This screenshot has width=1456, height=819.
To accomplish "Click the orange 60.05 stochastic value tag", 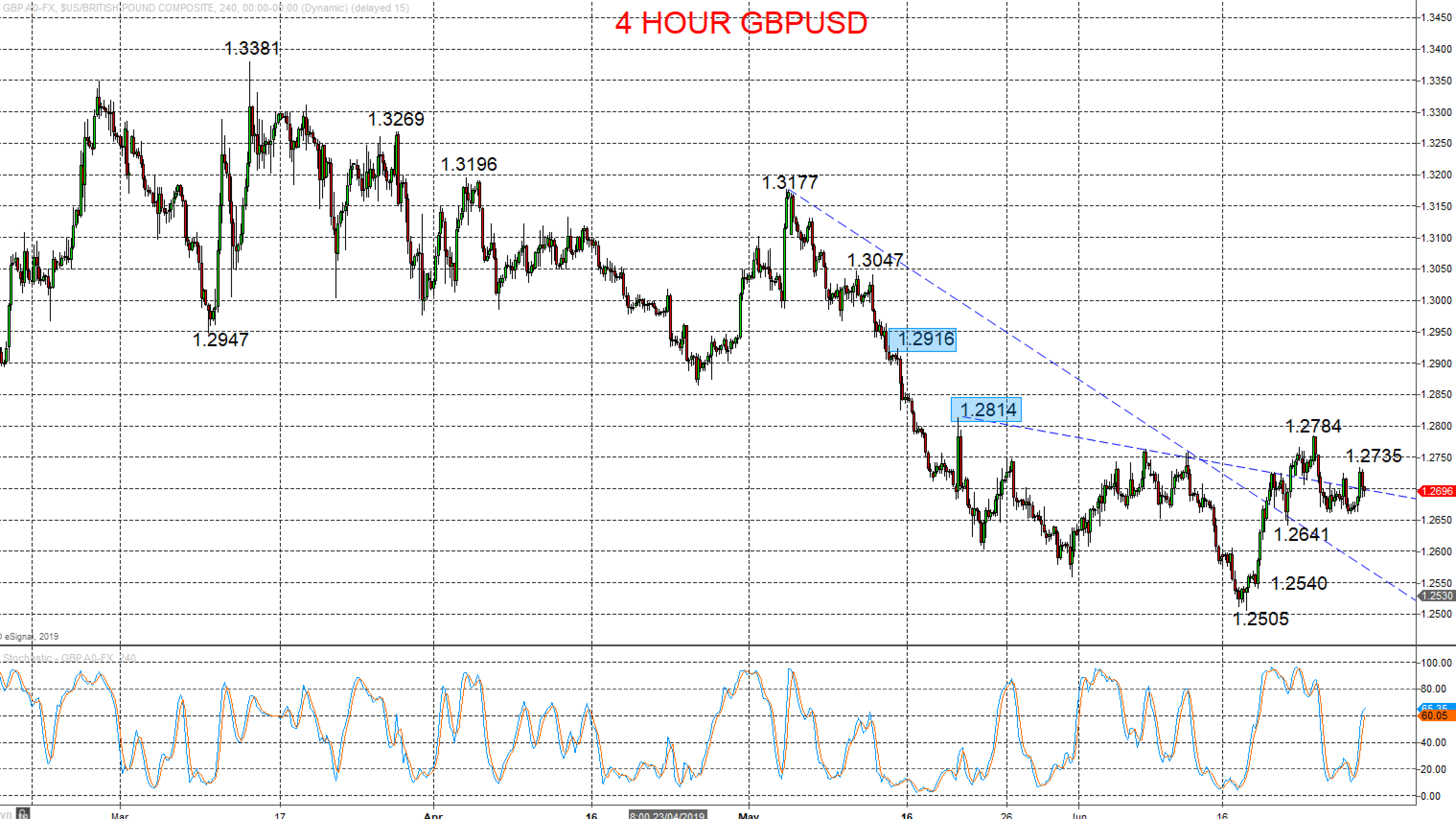I will pyautogui.click(x=1437, y=716).
